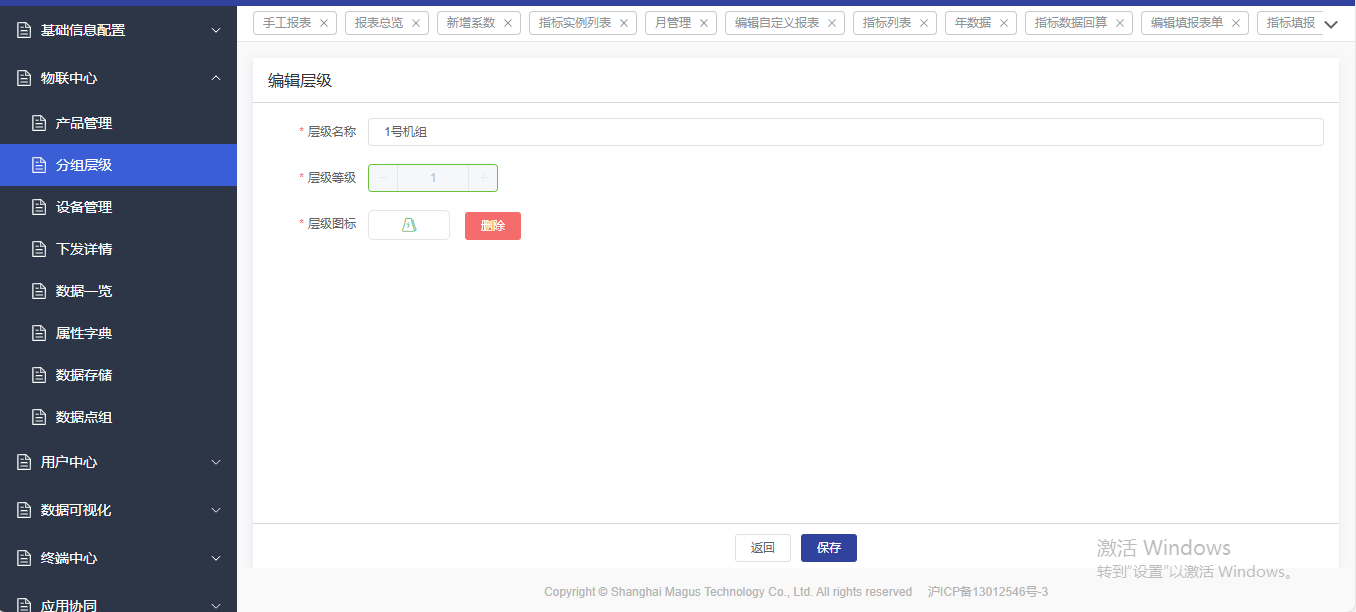Delete the layer icon with 删除
Viewport: 1356px width, 612px height.
pos(493,226)
